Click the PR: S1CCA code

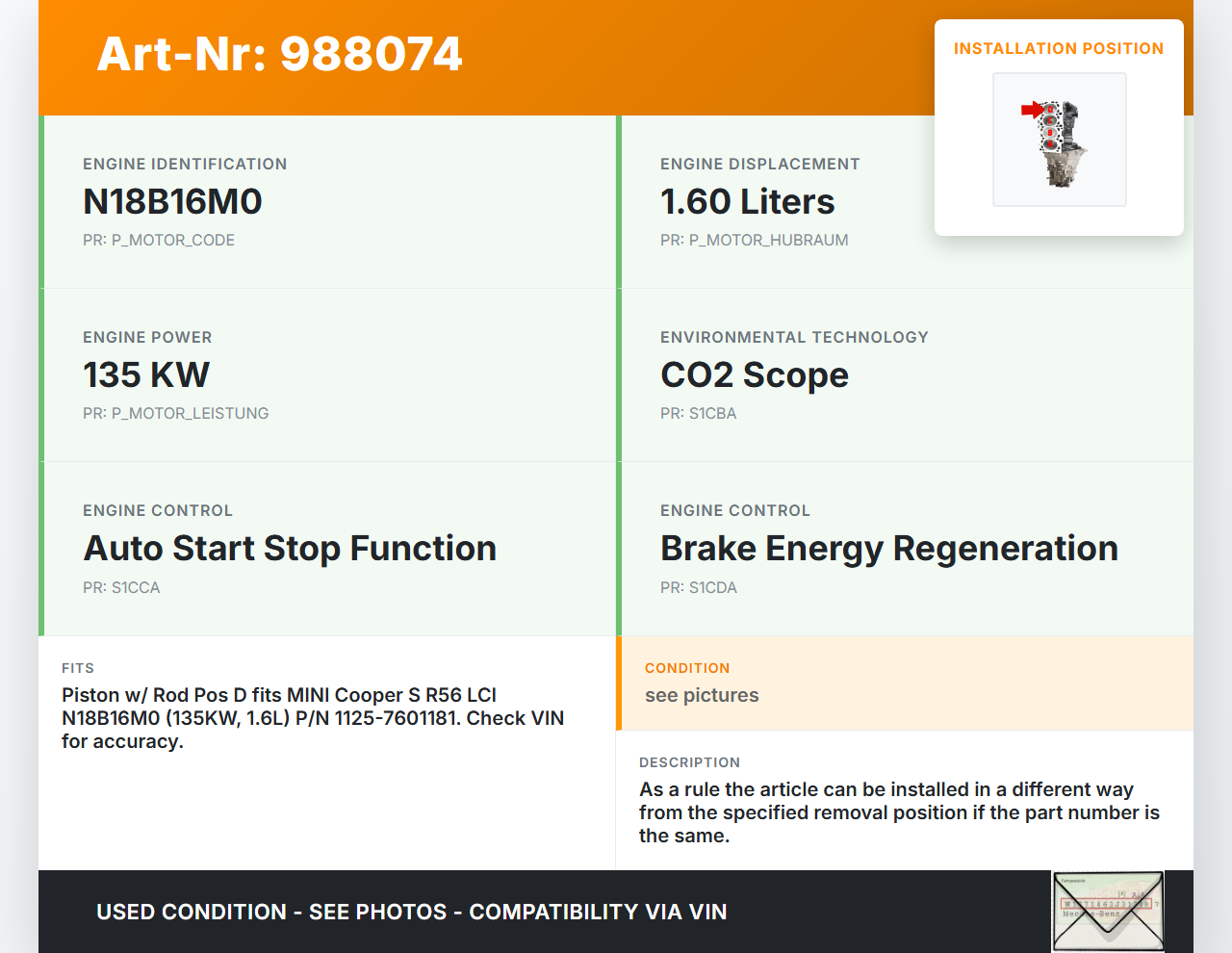[x=121, y=588]
